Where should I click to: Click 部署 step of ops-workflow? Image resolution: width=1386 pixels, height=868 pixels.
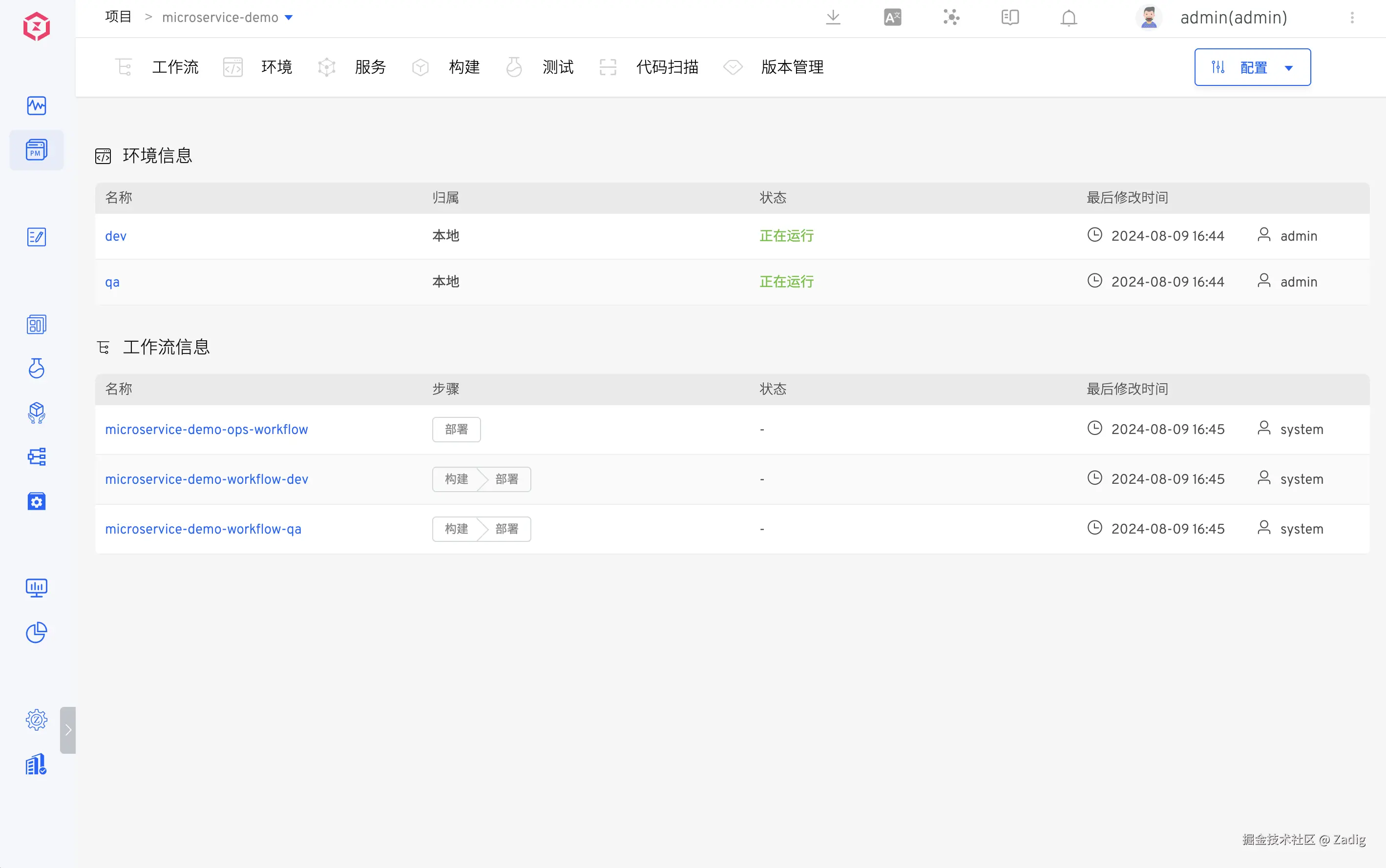click(x=456, y=430)
